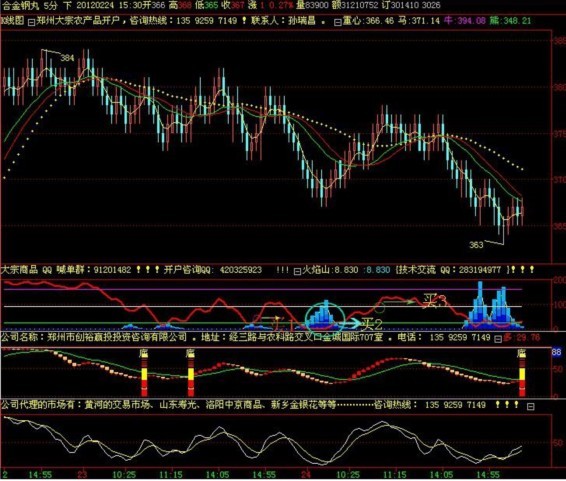Click the 384 high price label
Image resolution: width=566 pixels, height=481 pixels.
(x=67, y=58)
